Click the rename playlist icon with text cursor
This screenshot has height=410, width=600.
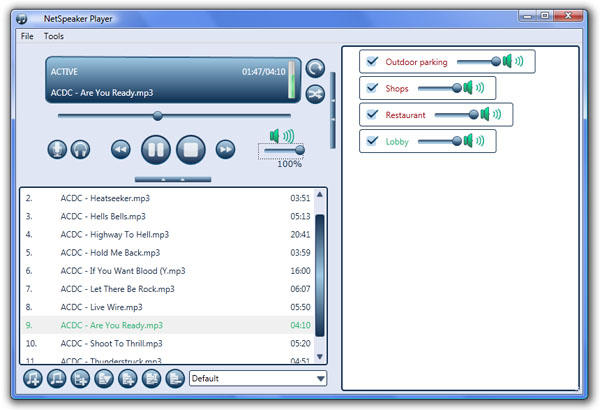(152, 379)
